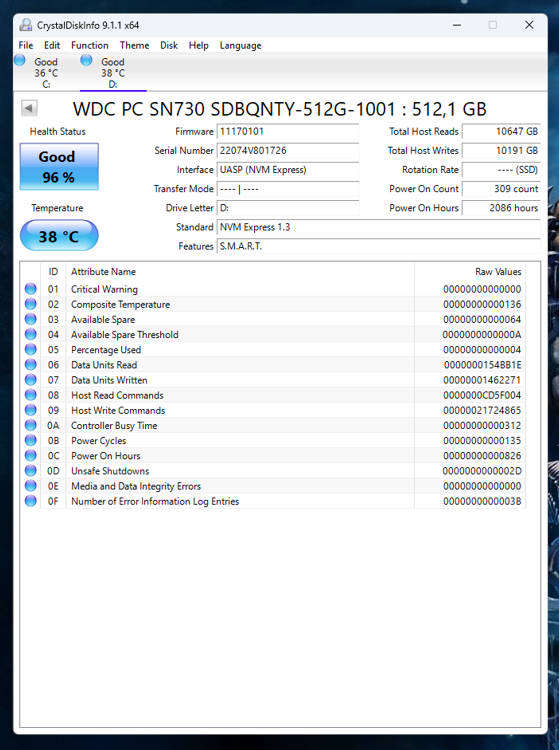This screenshot has width=559, height=750.
Task: Select the Percentage Used attribute name
Action: tap(106, 350)
